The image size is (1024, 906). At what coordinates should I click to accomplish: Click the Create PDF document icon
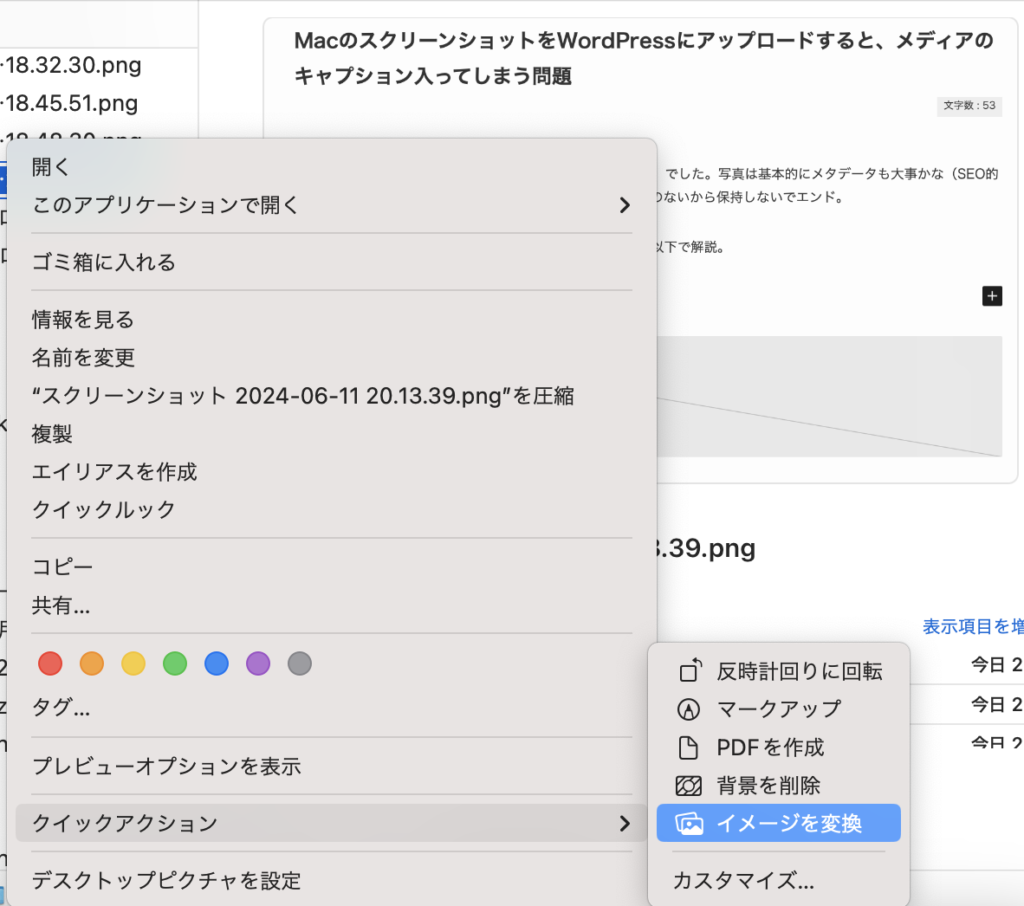(x=690, y=747)
